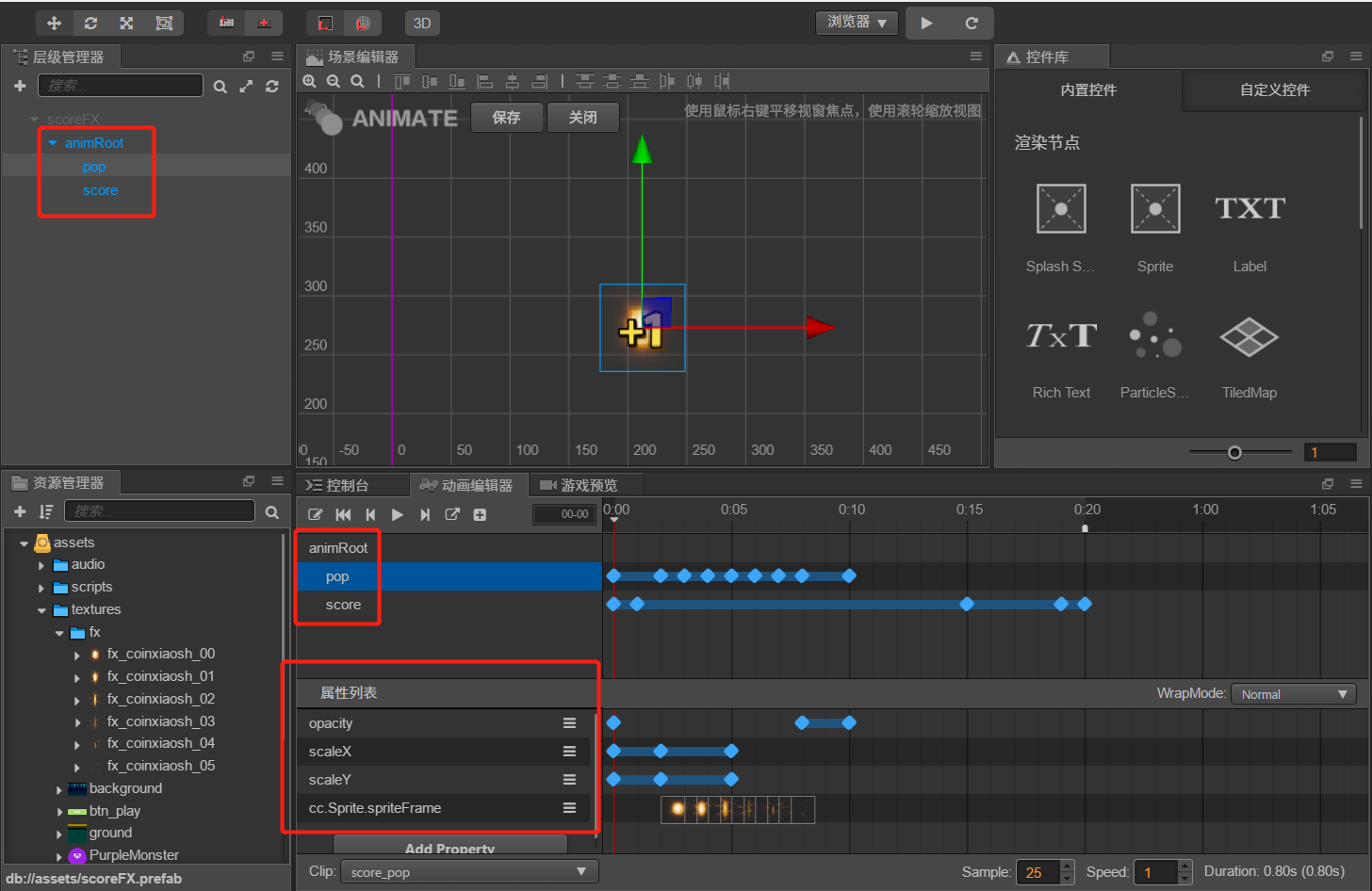Select the score row in animation editor
Image resolution: width=1372 pixels, height=891 pixels.
coord(449,605)
